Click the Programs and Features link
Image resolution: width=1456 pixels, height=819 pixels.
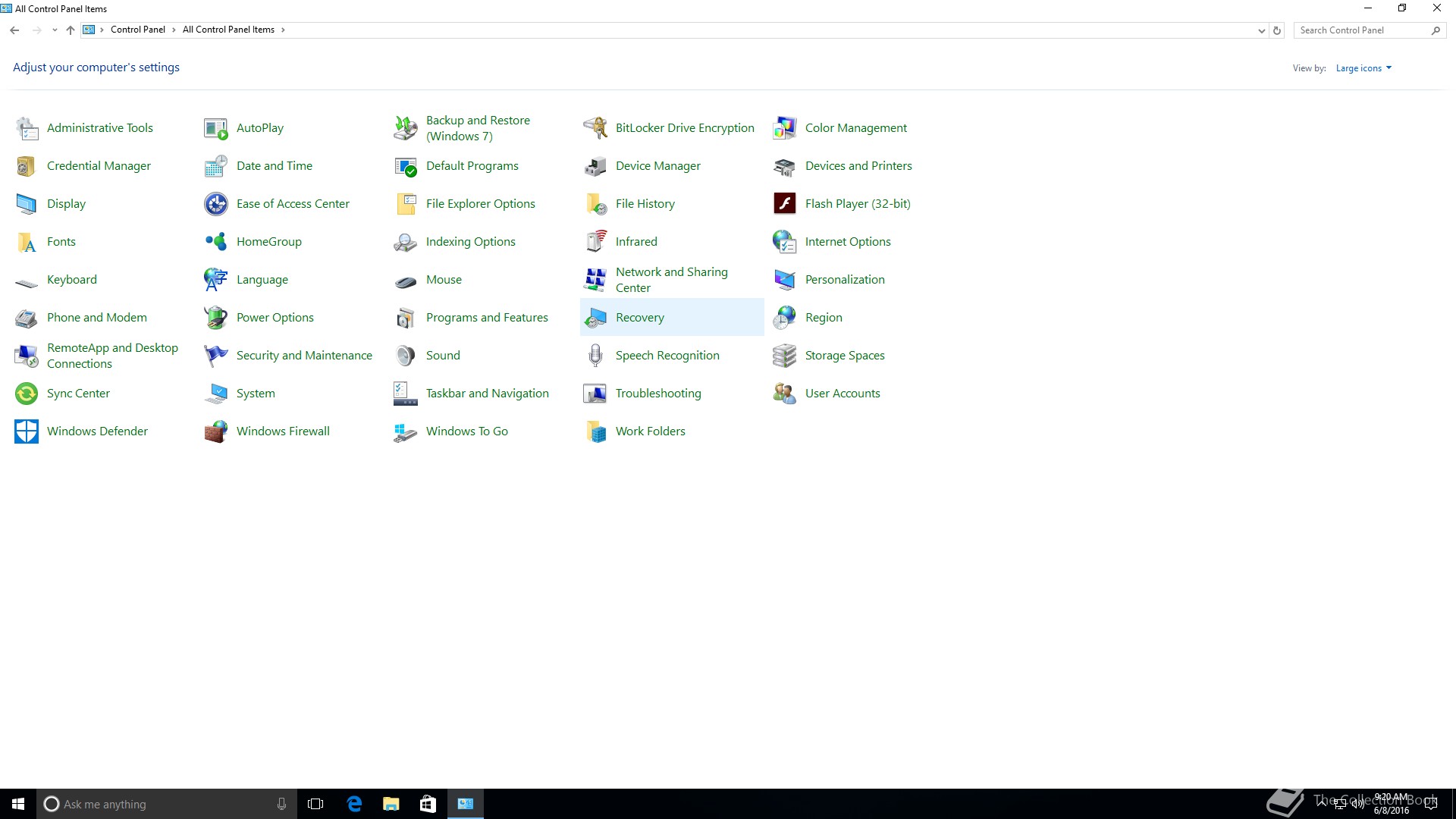tap(487, 318)
